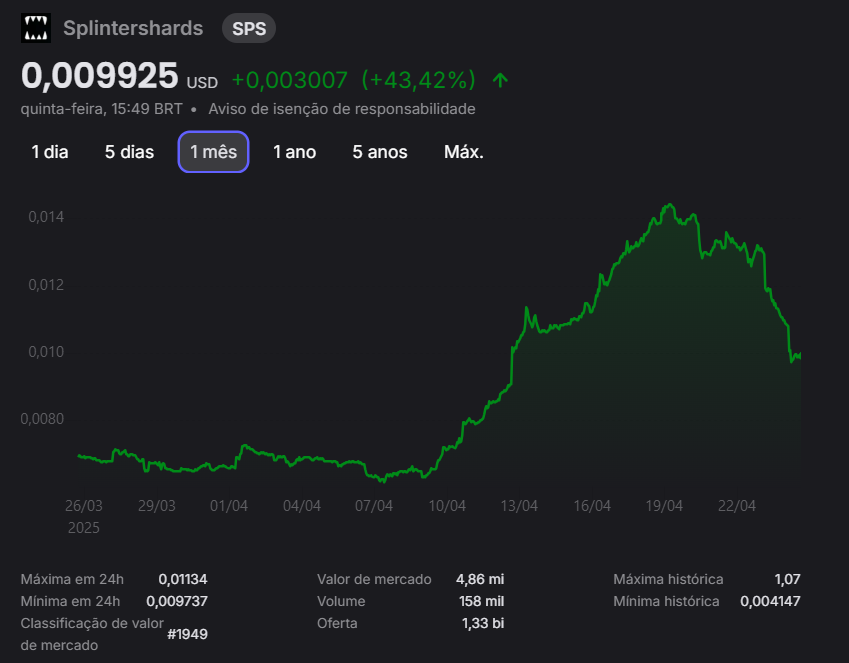The image size is (849, 663).
Task: Click the 0,014 y-axis label
Action: pos(46,217)
